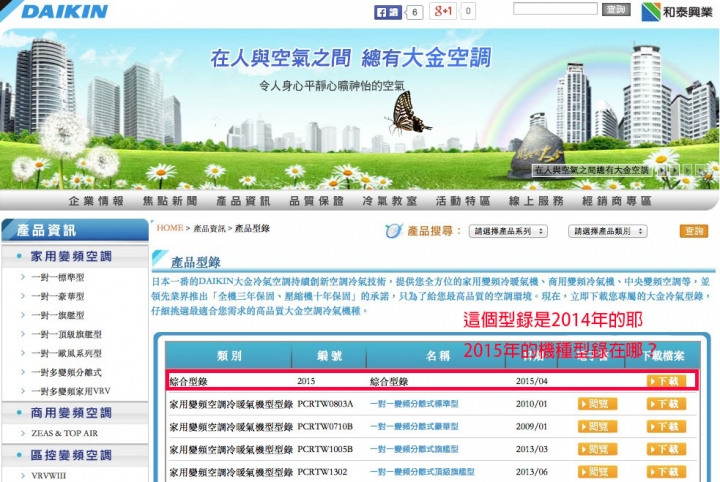Open the 經銷商專區 menu
This screenshot has width=720, height=482.
click(617, 201)
